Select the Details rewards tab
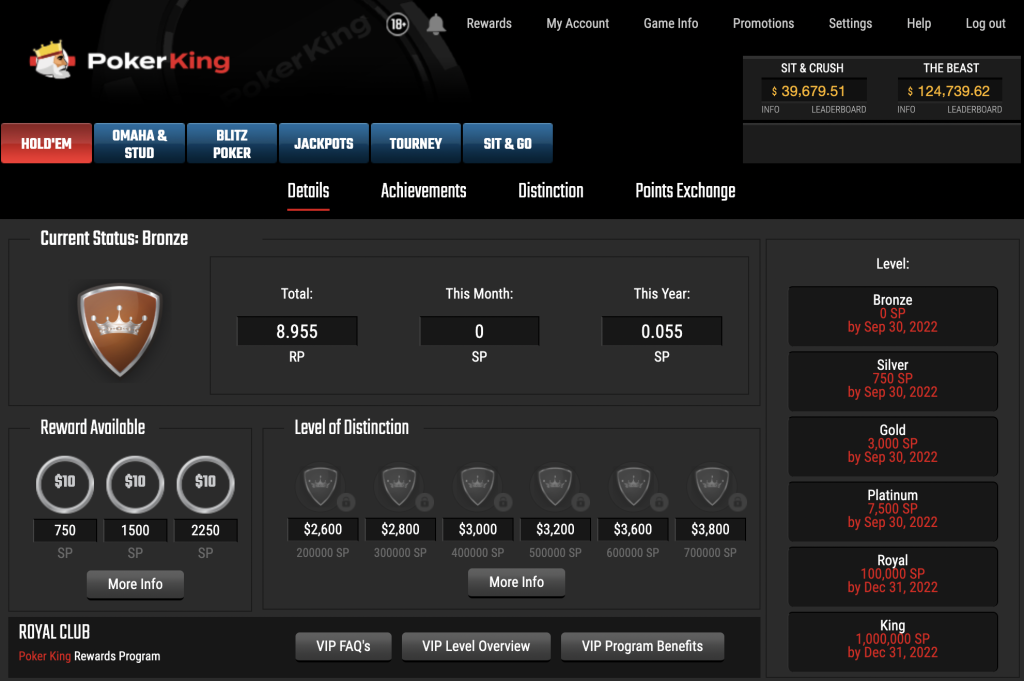The image size is (1024, 681). click(x=308, y=191)
